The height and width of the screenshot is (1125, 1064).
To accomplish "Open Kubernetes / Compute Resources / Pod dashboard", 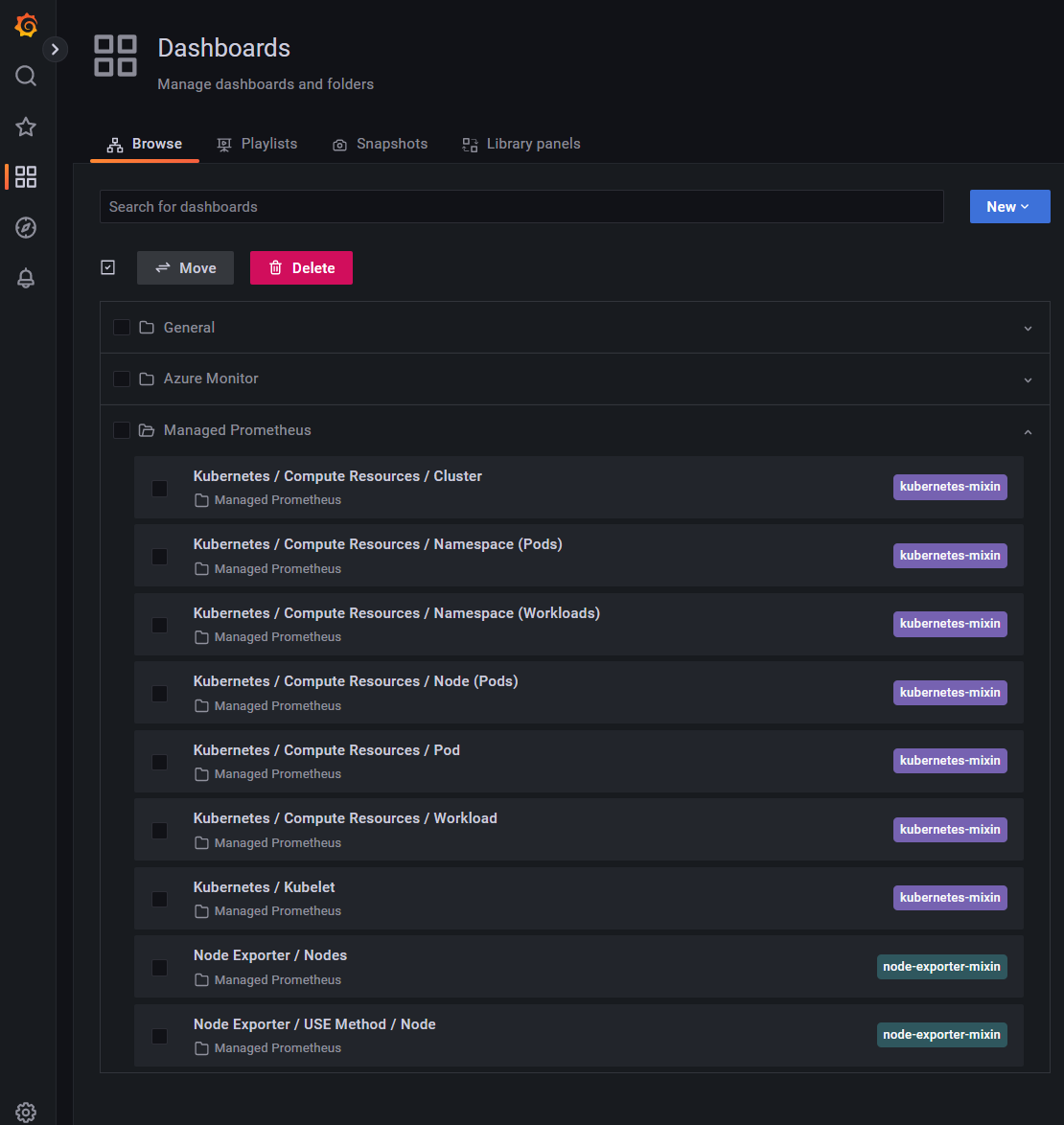I will click(x=327, y=750).
